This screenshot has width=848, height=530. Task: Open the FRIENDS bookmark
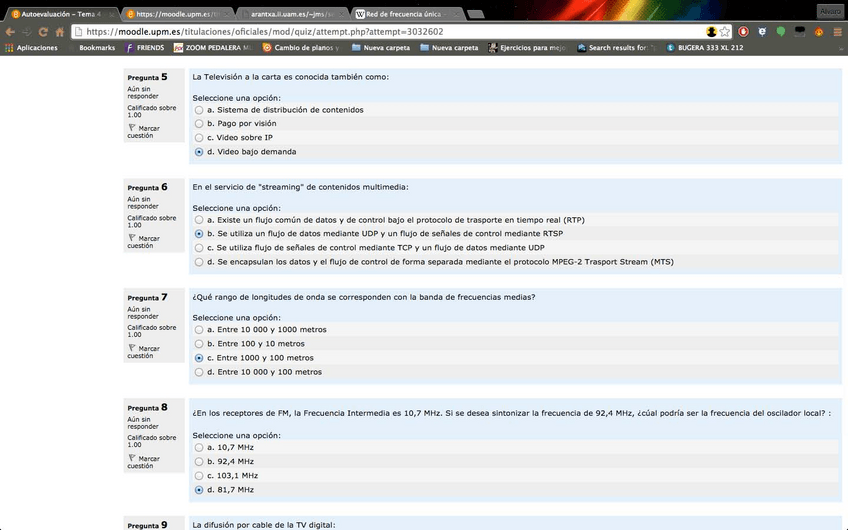tap(144, 48)
